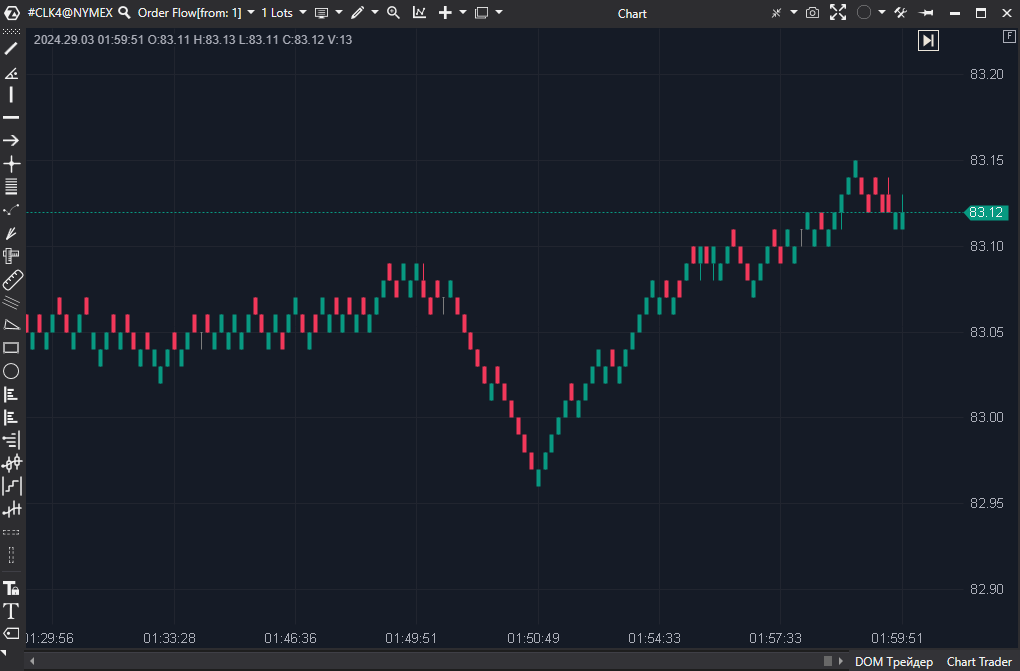Toggle the crosshair sync icon
Screen dimensions: 1020x671
point(776,12)
